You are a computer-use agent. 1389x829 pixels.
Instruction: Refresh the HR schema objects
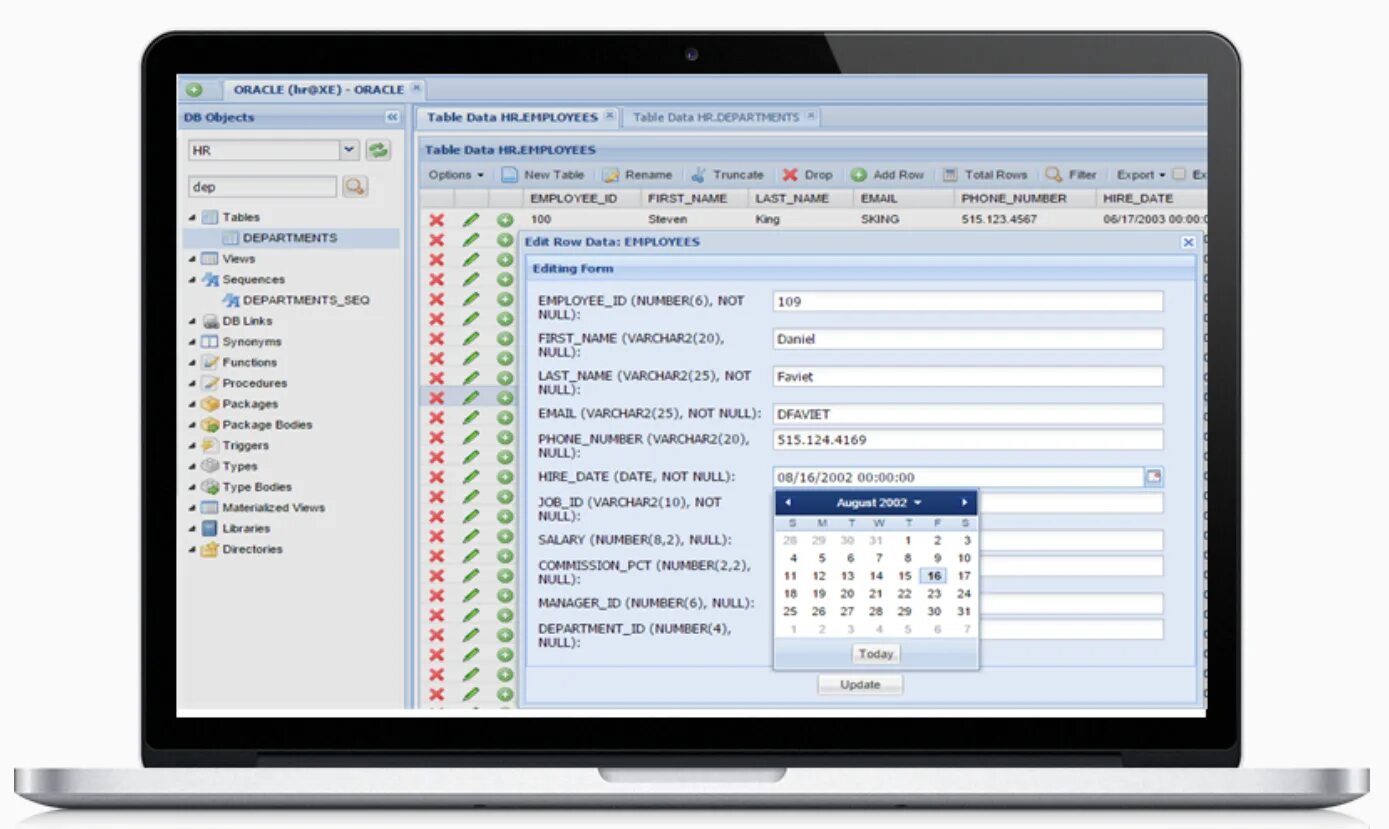click(x=378, y=151)
